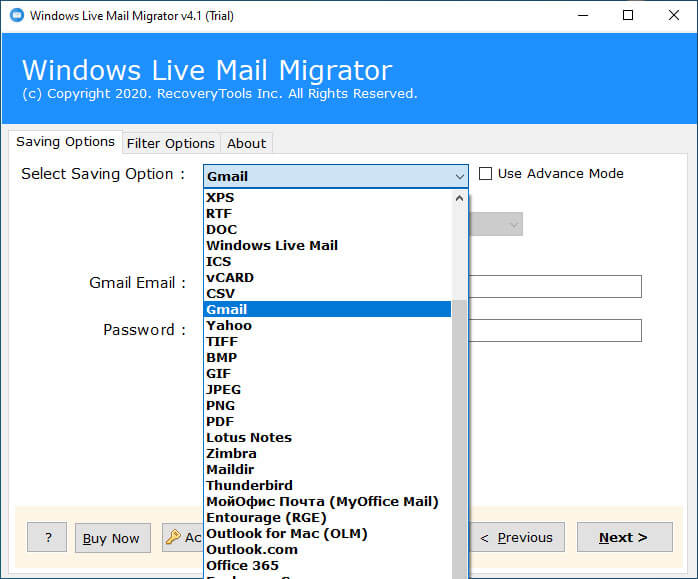Close the Windows Live Mail Migrator window
This screenshot has height=579, width=698.
[x=674, y=16]
